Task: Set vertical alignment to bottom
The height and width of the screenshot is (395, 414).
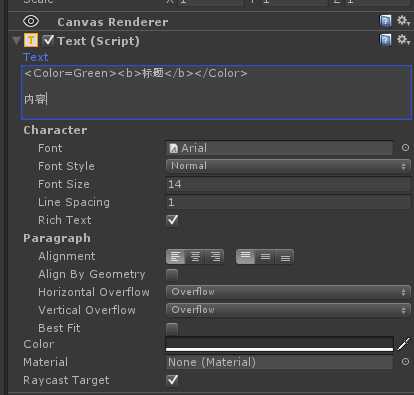Action: (285, 257)
